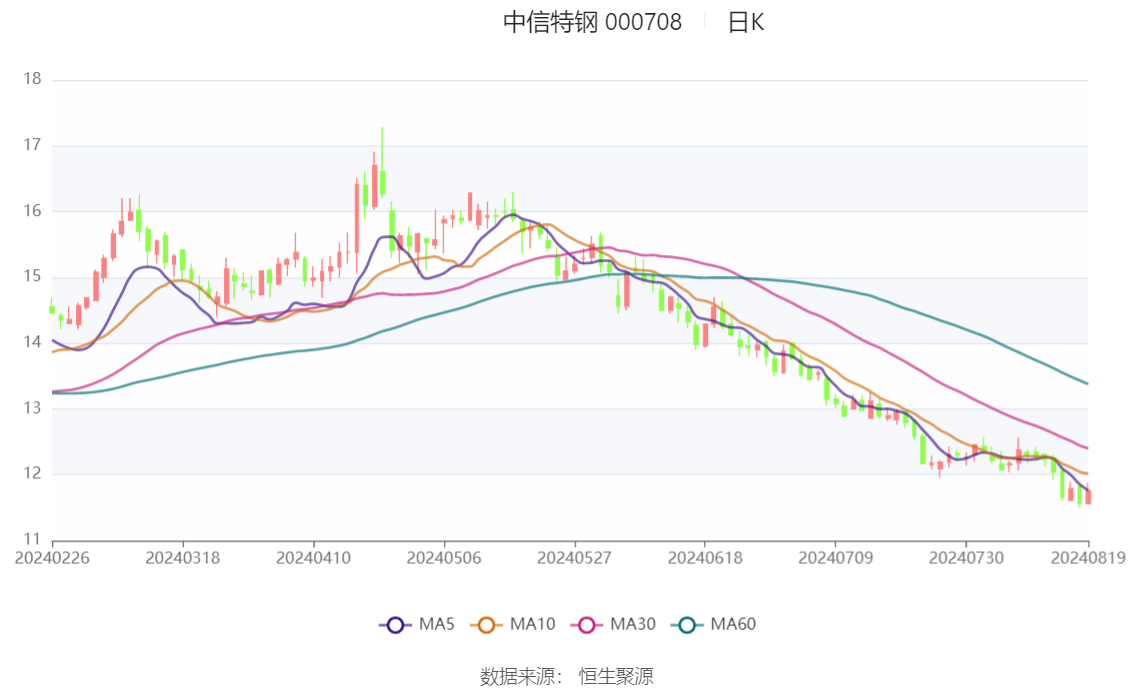Click x-axis date 20240318
1134x689 pixels.
(183, 558)
